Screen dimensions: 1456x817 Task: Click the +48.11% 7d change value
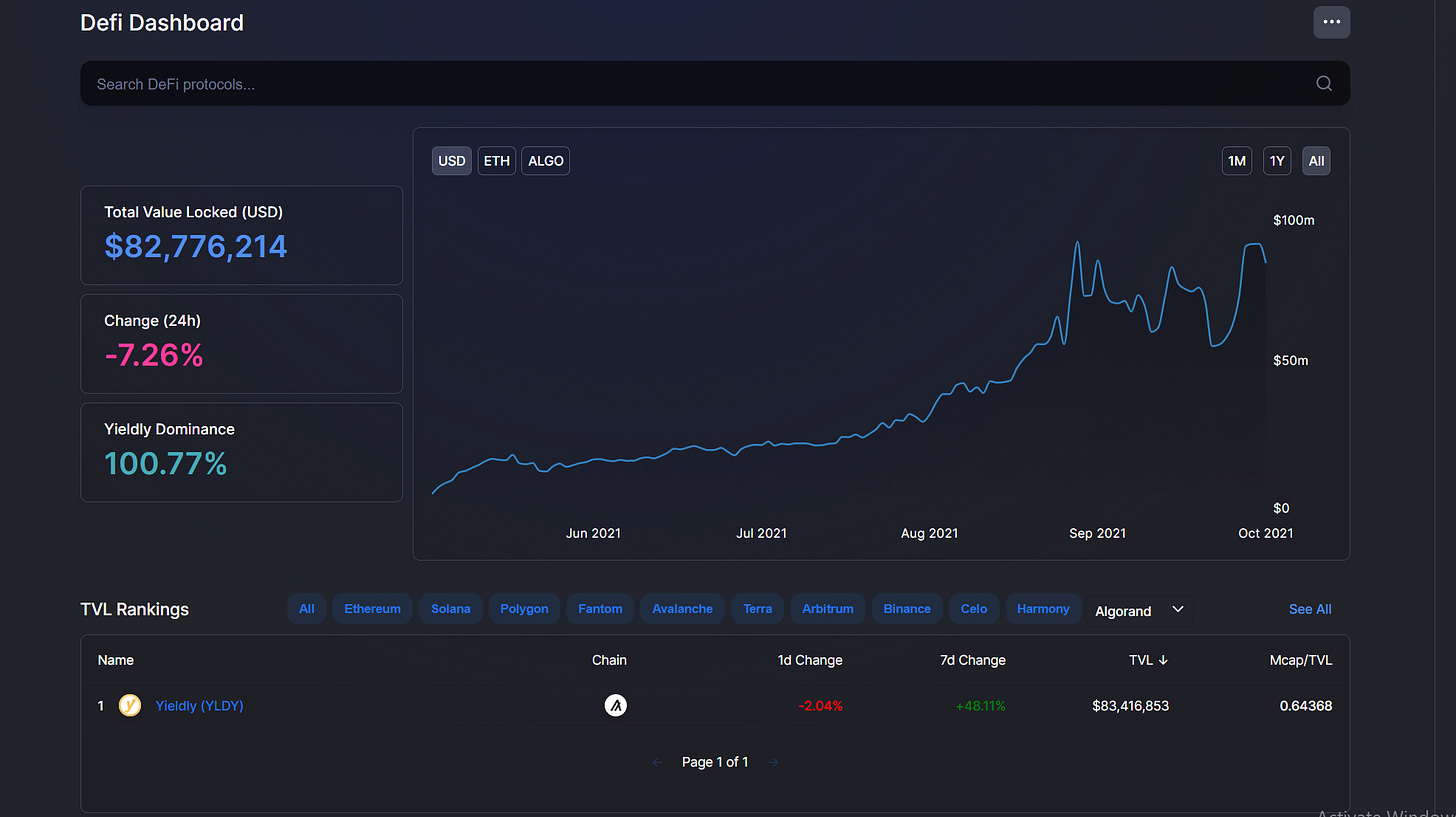(x=981, y=706)
